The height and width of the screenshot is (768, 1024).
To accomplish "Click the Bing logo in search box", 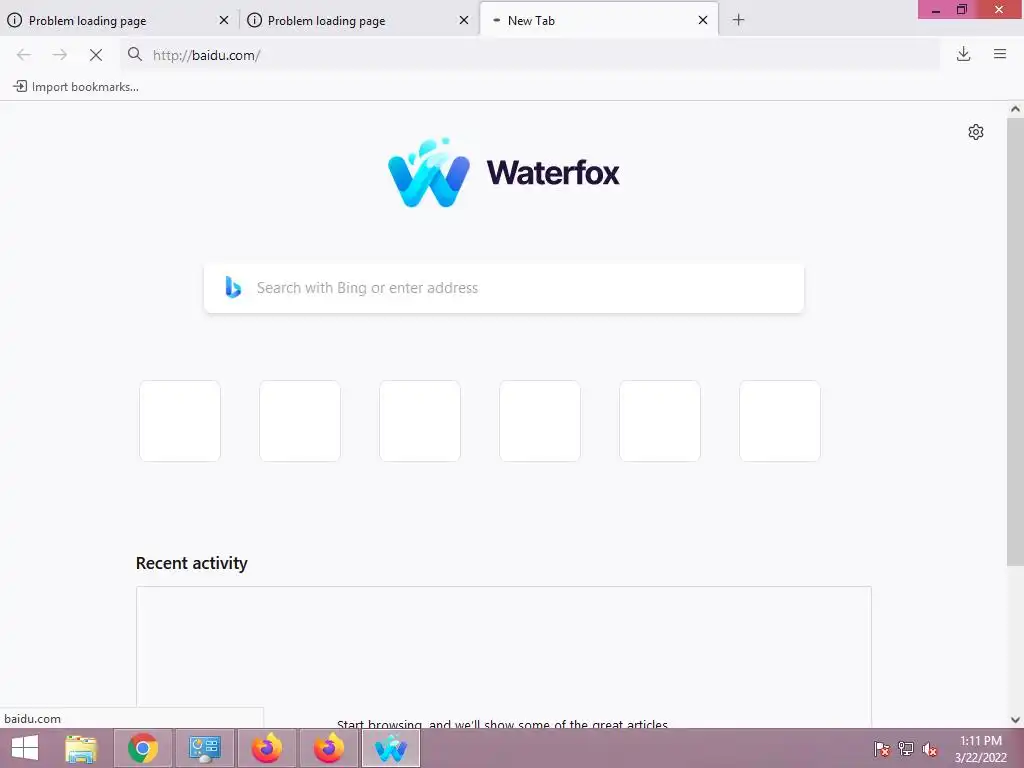I will [x=233, y=287].
